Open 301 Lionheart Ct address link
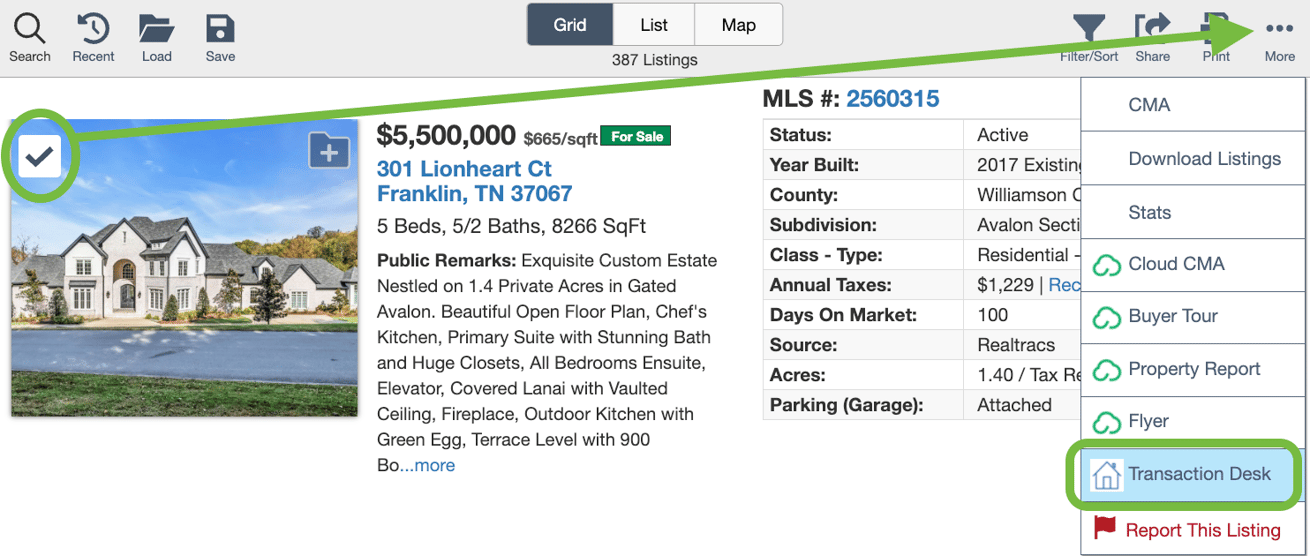The height and width of the screenshot is (556, 1310). (x=464, y=168)
